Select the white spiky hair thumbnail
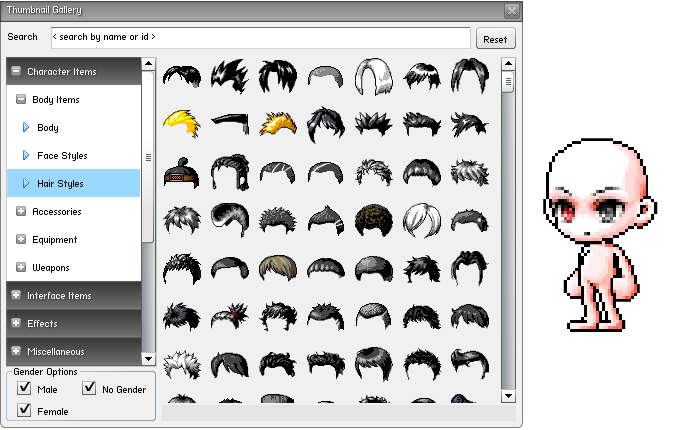Image resolution: width=675 pixels, height=430 pixels. click(x=182, y=365)
